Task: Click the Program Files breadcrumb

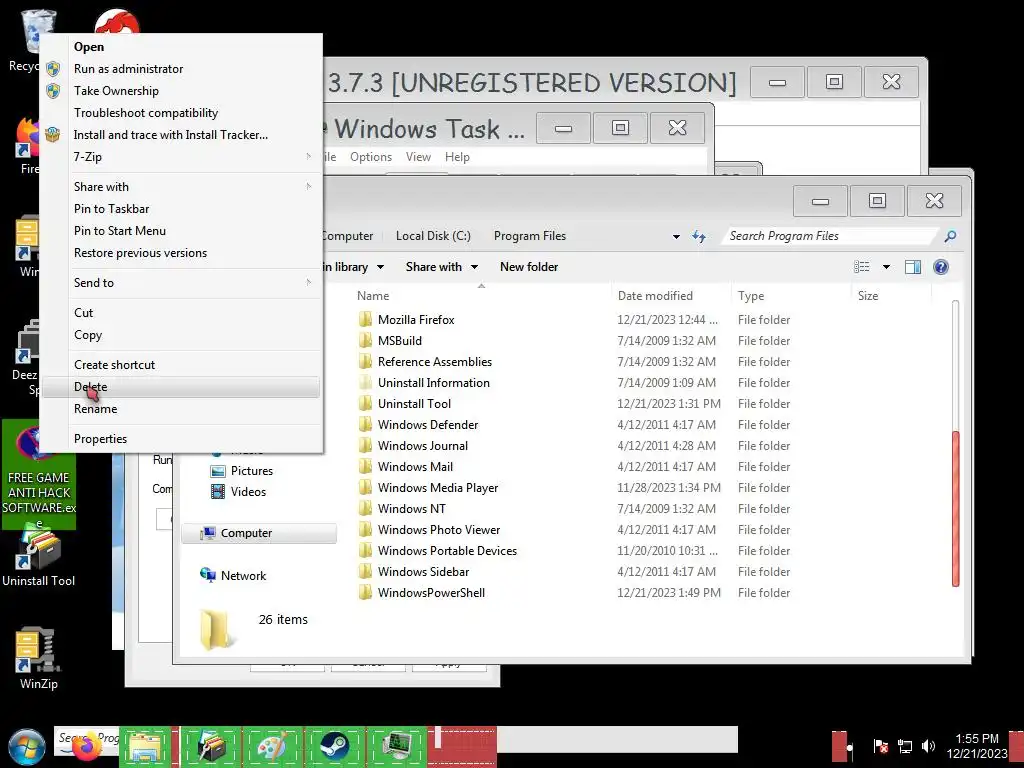Action: [x=530, y=236]
